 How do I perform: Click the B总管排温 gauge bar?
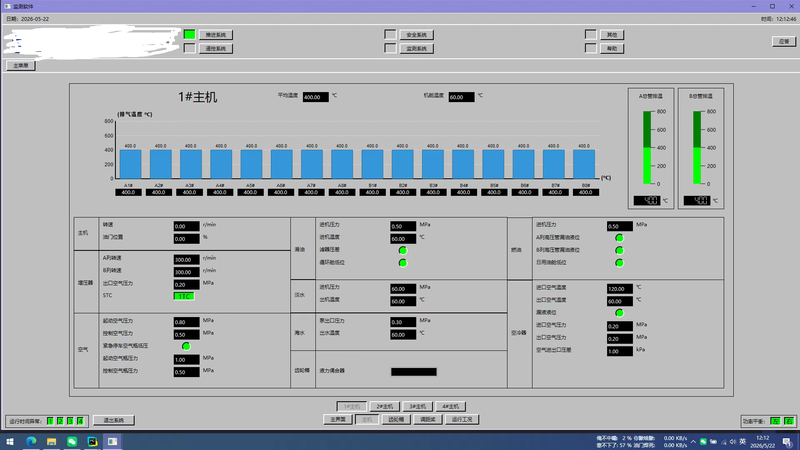point(697,147)
